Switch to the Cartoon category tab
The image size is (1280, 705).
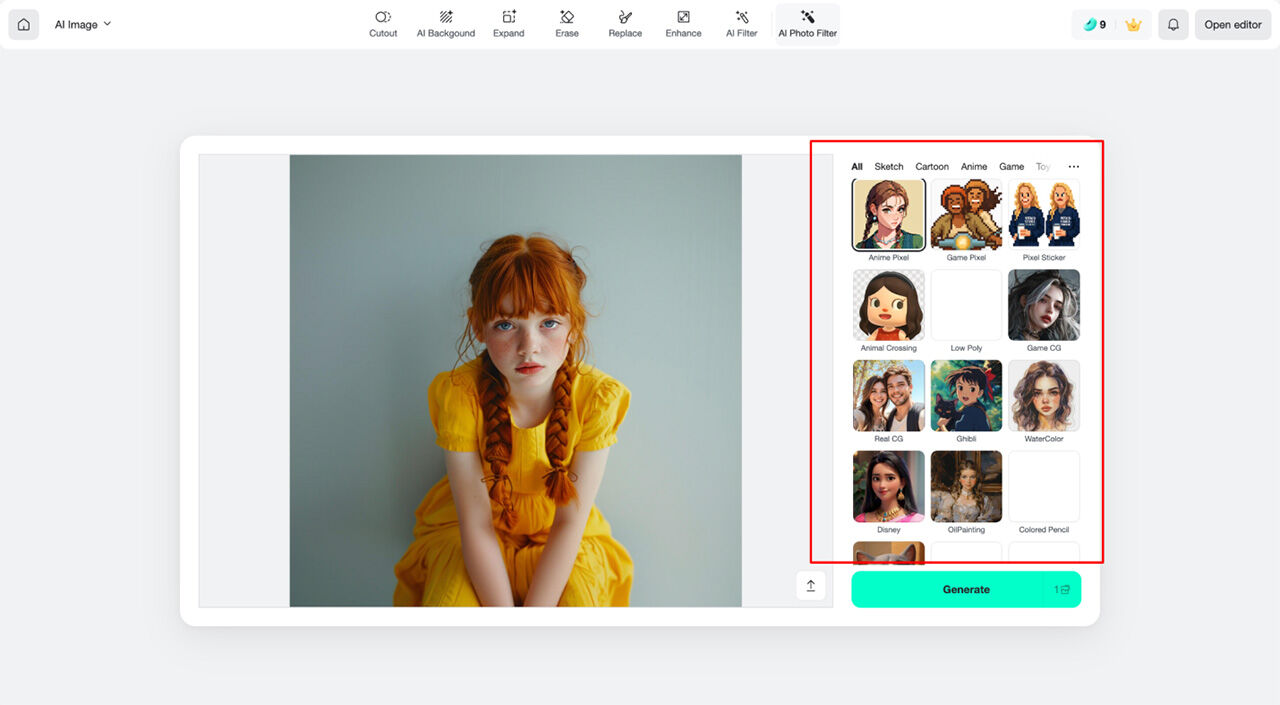[x=932, y=167]
